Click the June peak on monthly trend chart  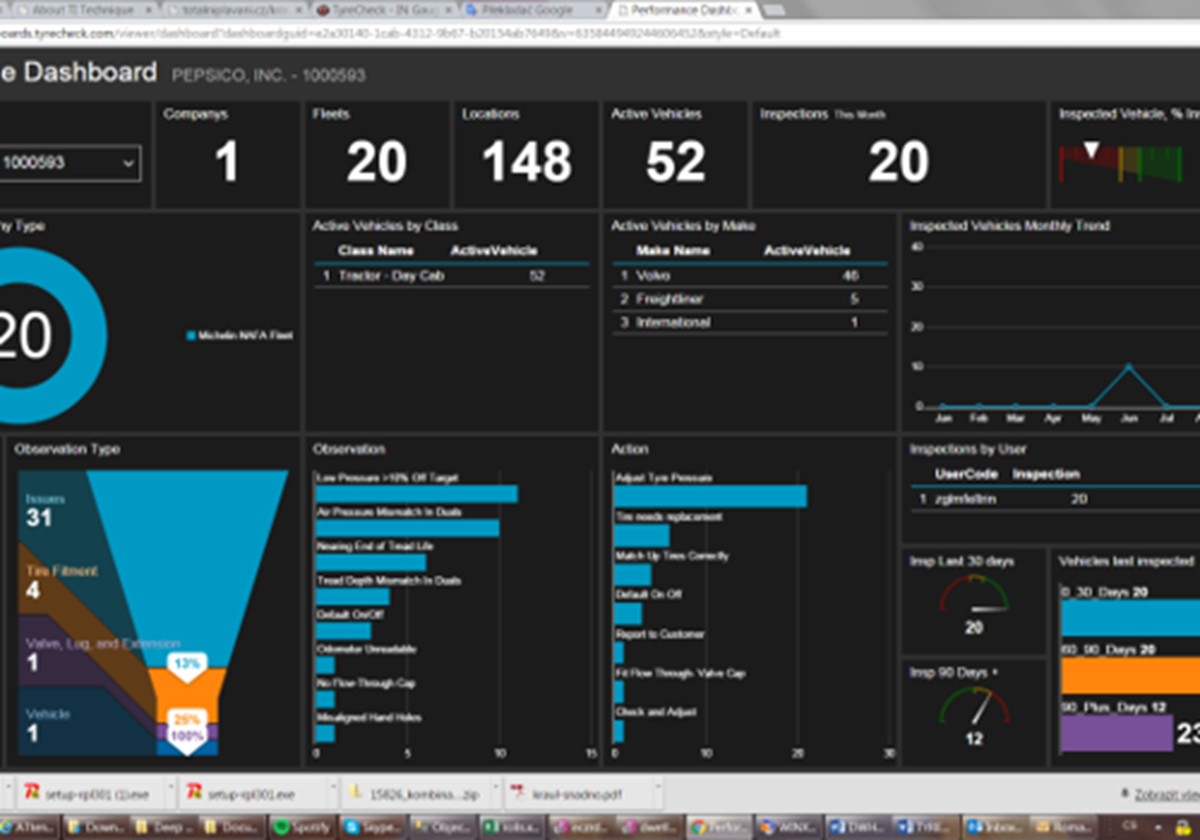tap(1128, 366)
